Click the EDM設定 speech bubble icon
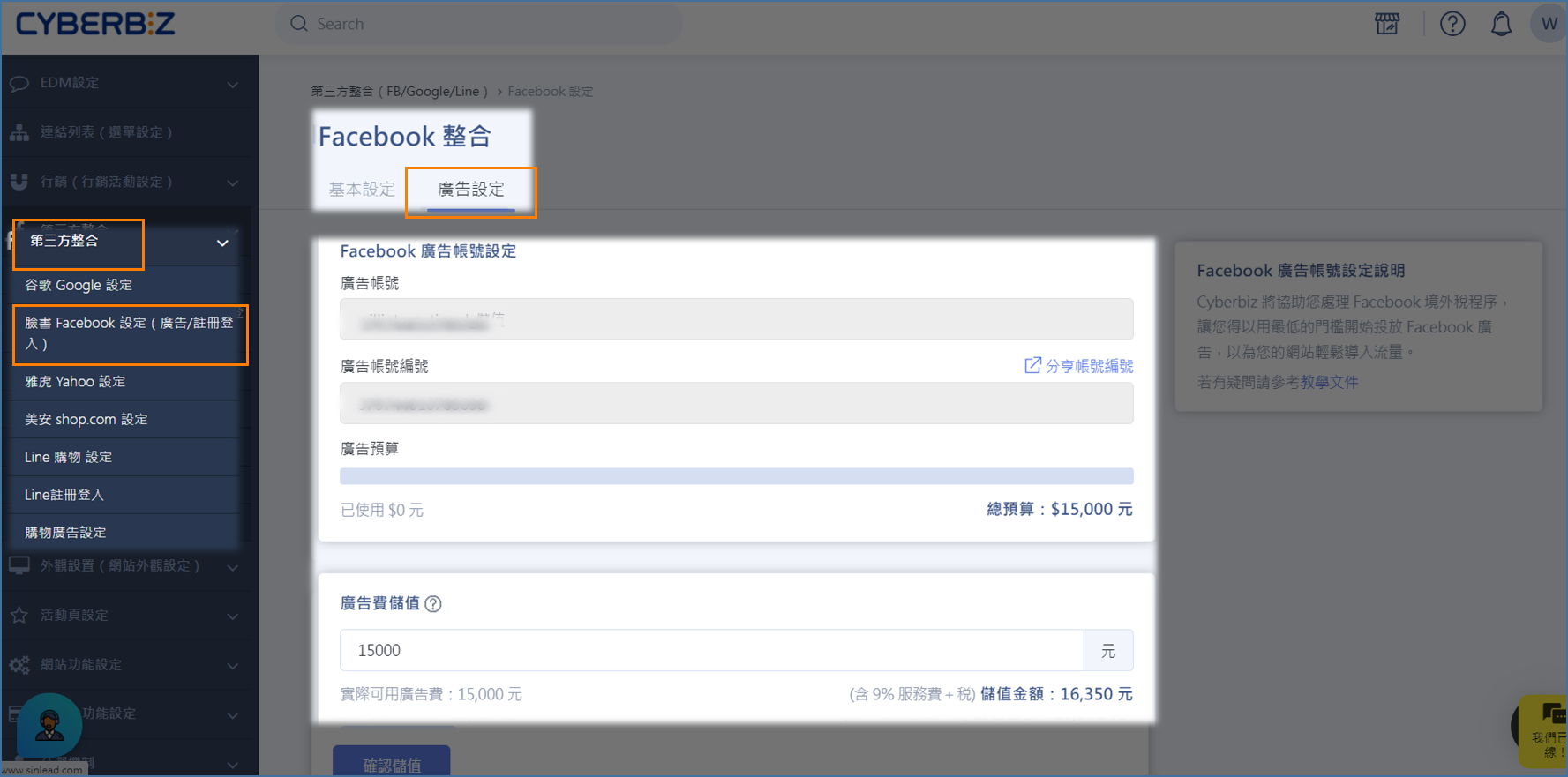The image size is (1568, 777). (x=19, y=84)
